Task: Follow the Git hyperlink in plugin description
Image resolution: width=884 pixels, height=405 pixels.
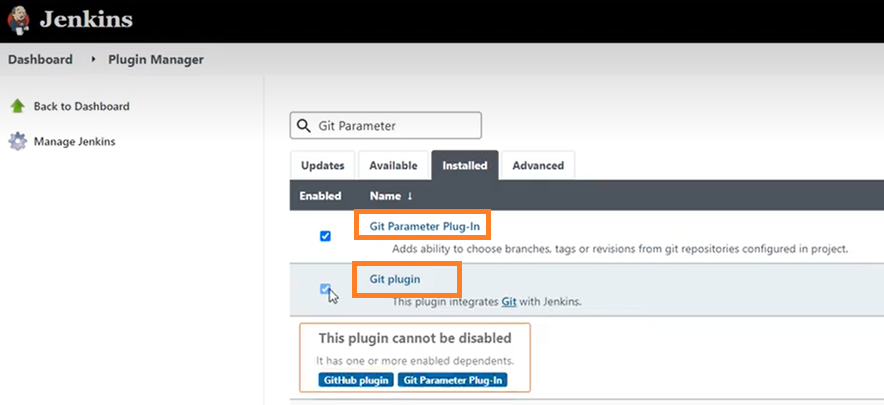Action: (509, 301)
